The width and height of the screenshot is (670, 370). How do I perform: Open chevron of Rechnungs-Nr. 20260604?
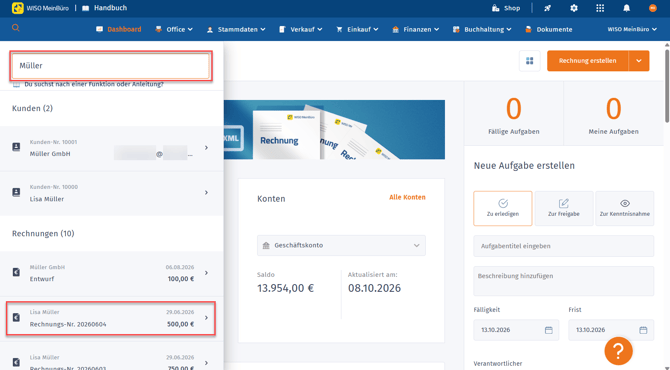[x=206, y=317]
